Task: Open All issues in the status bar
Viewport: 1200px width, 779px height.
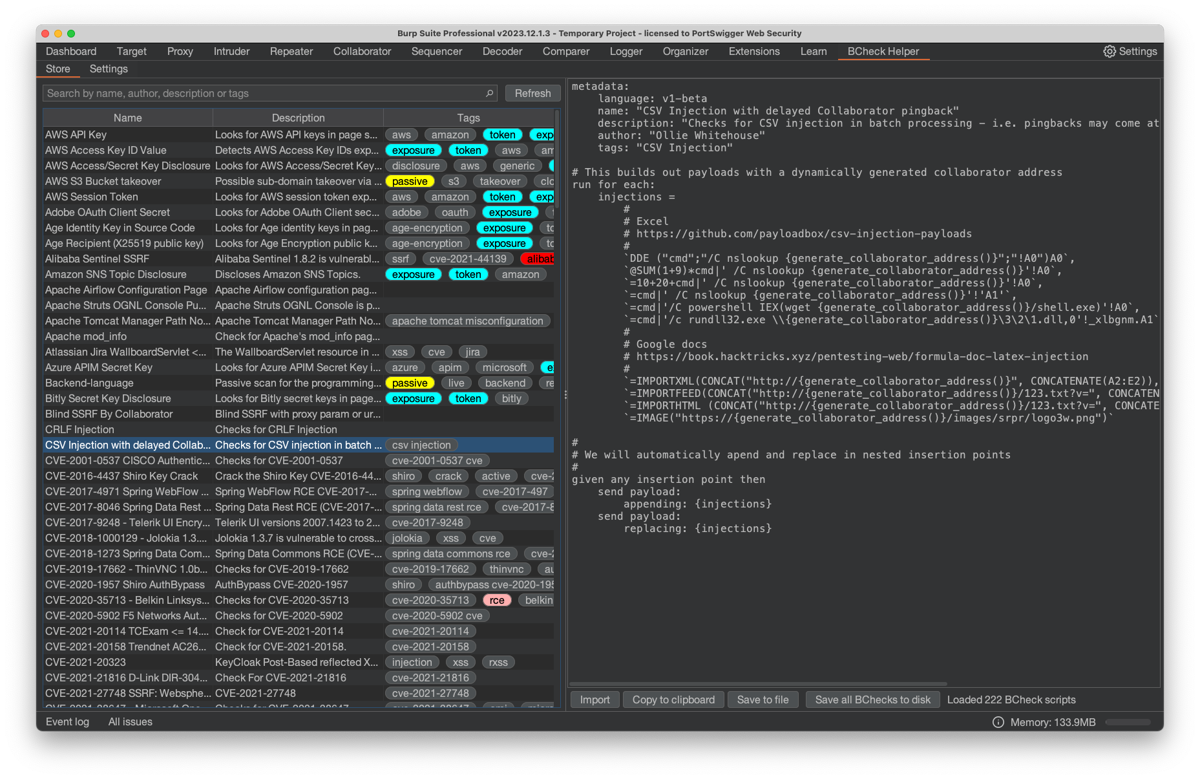Action: click(130, 722)
